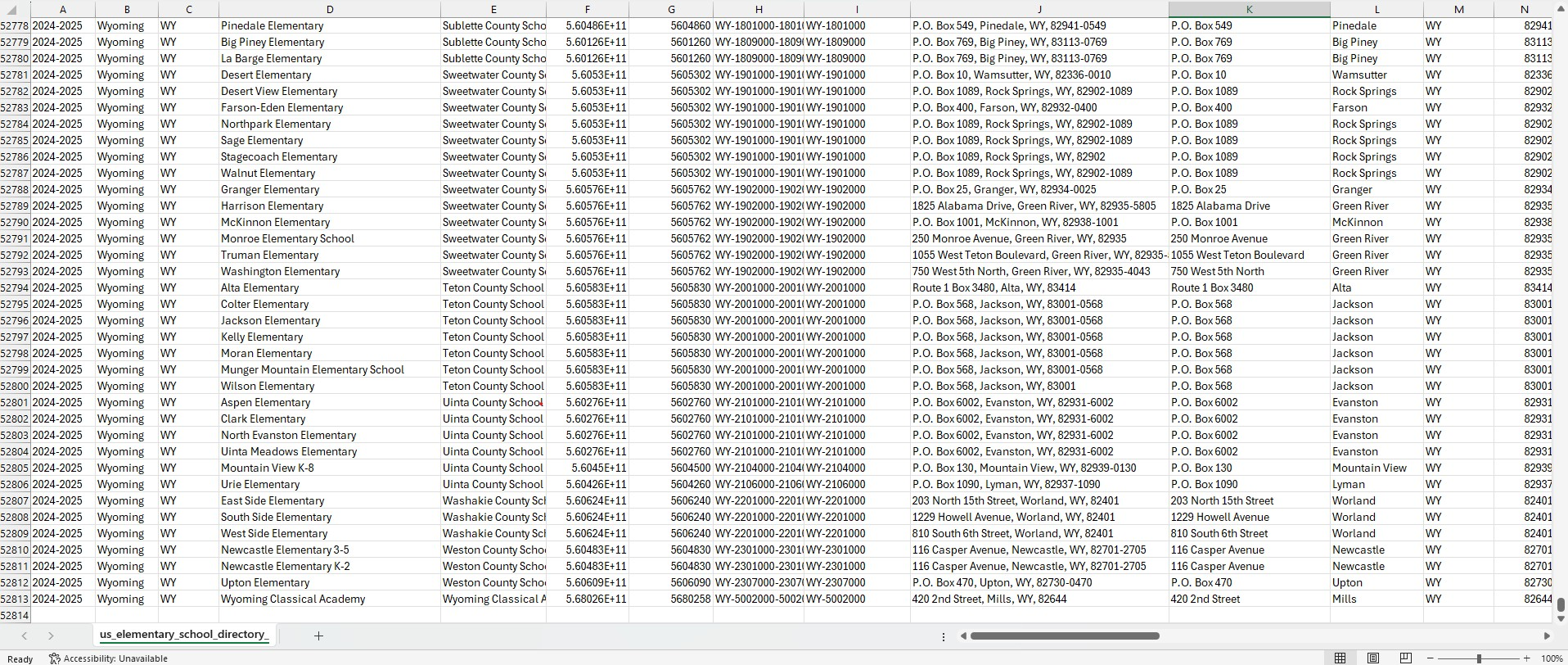Click horizontal scrollbar left arrow
Screen dimensions: 1568x665
point(963,636)
